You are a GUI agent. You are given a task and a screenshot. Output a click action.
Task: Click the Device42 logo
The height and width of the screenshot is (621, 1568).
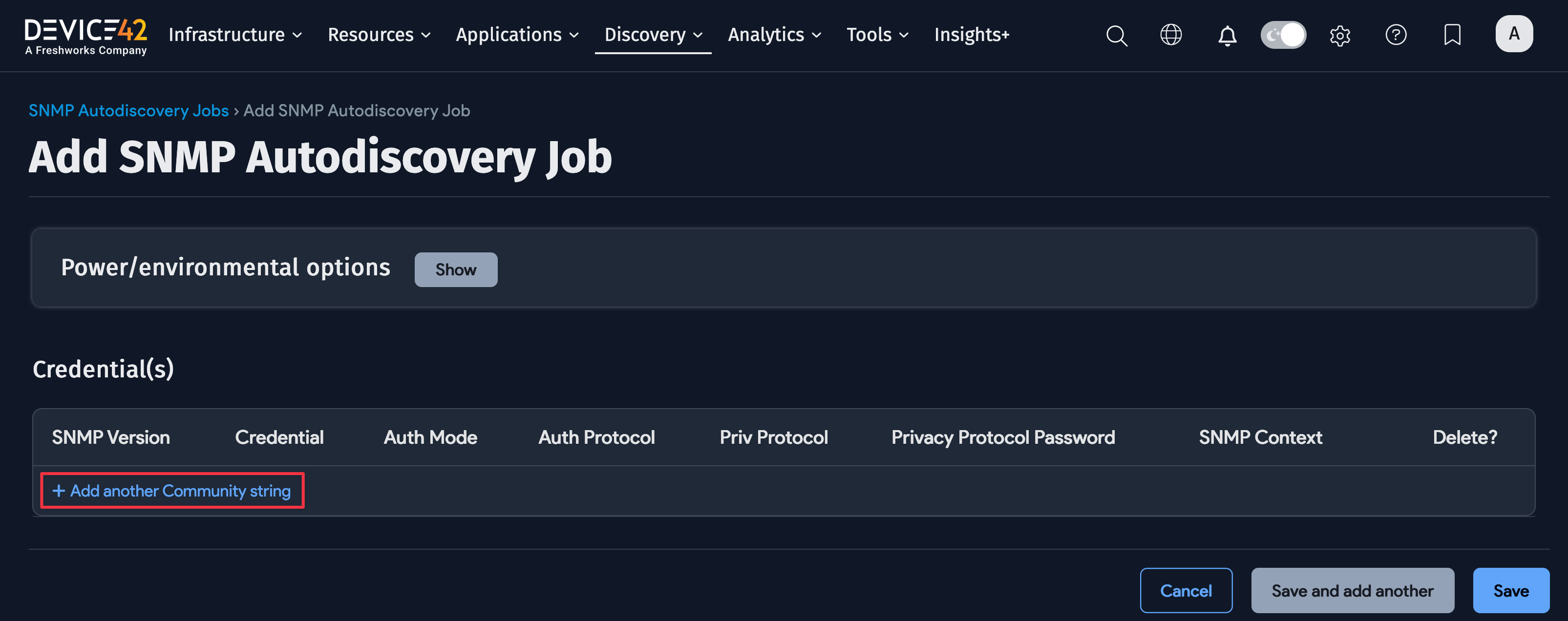85,35
